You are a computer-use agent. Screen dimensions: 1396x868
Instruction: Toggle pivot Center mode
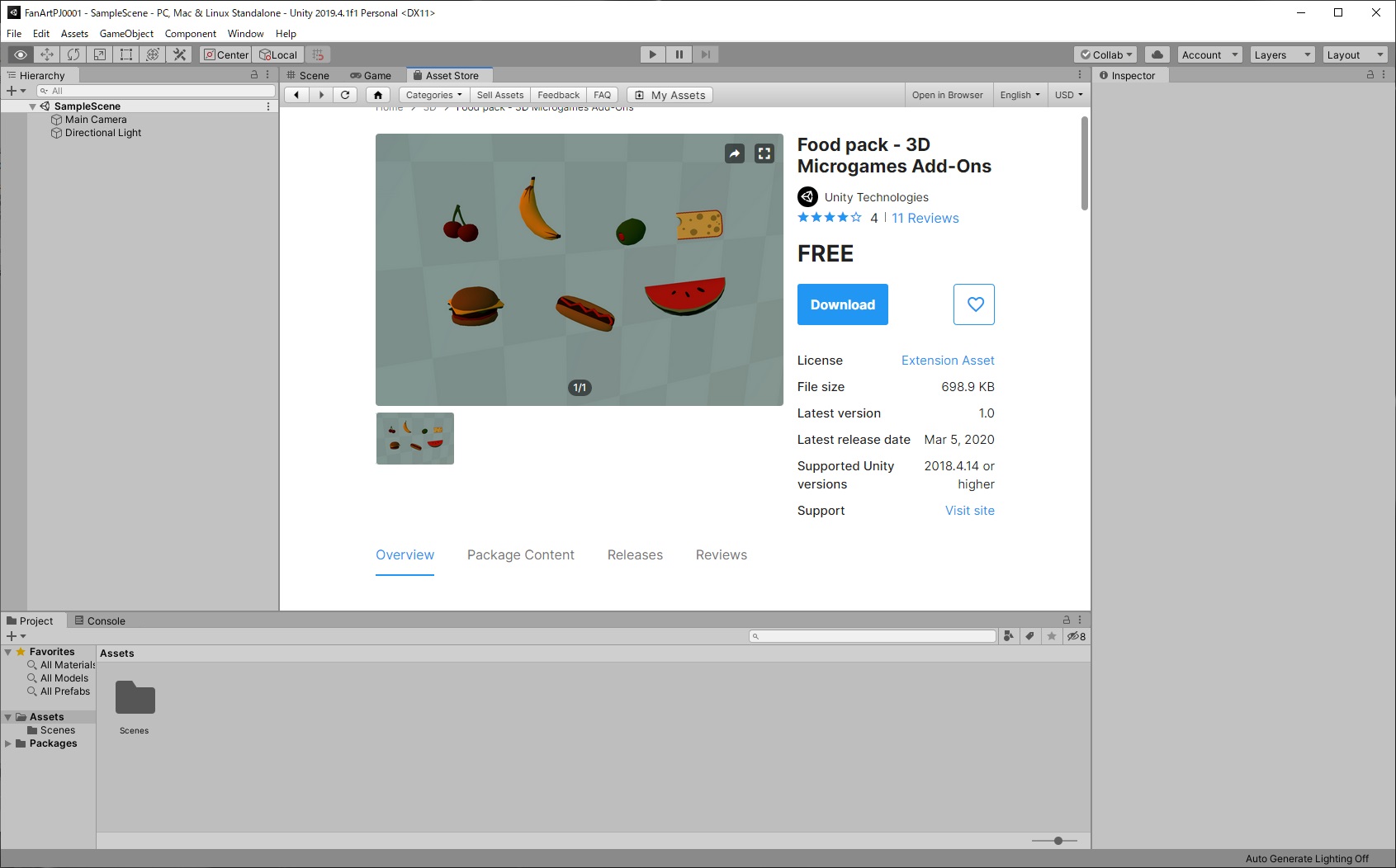(226, 54)
